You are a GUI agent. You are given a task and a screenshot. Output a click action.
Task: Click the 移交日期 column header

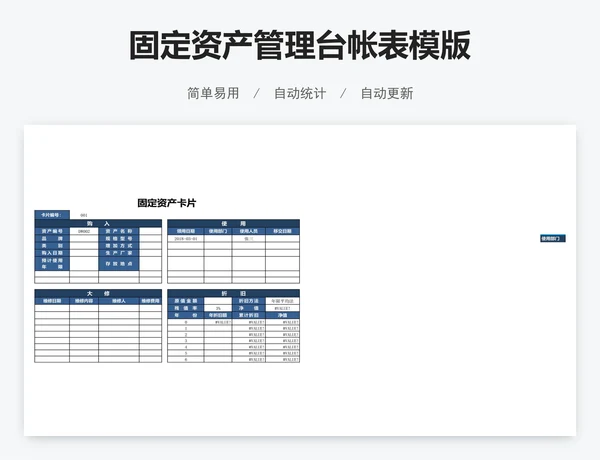[x=282, y=231]
